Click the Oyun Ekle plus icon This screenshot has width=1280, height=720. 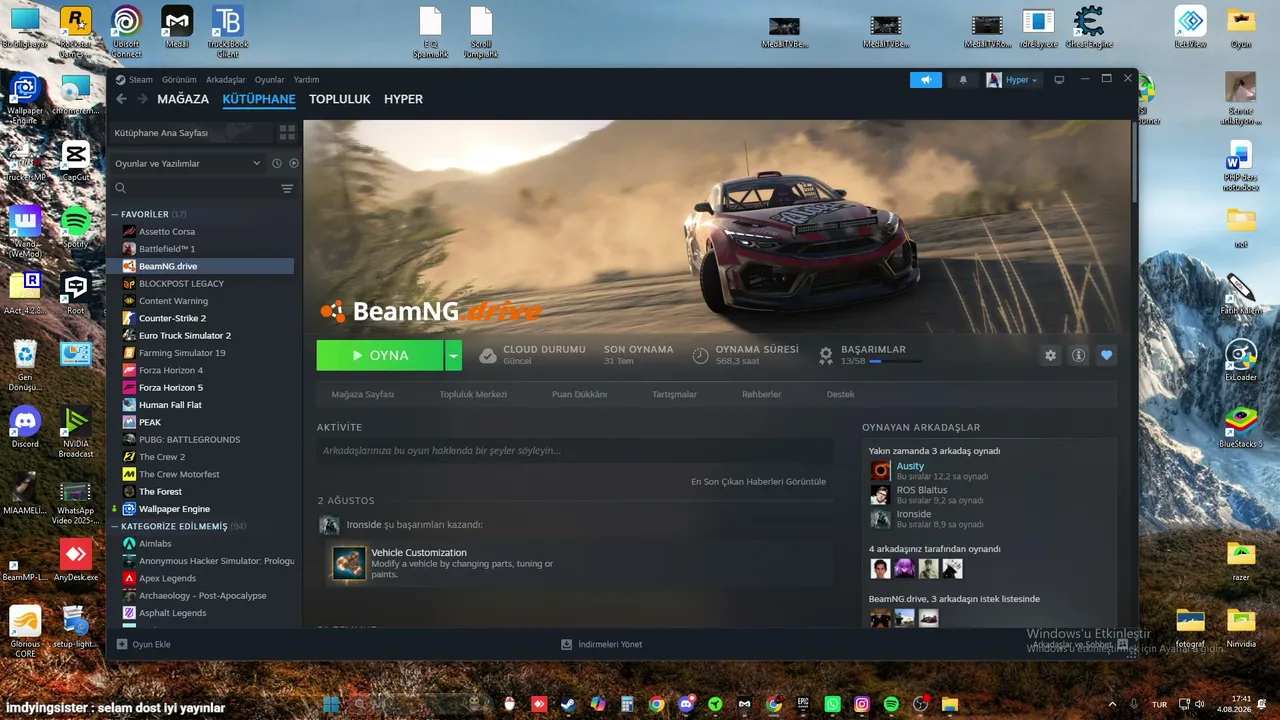point(122,644)
